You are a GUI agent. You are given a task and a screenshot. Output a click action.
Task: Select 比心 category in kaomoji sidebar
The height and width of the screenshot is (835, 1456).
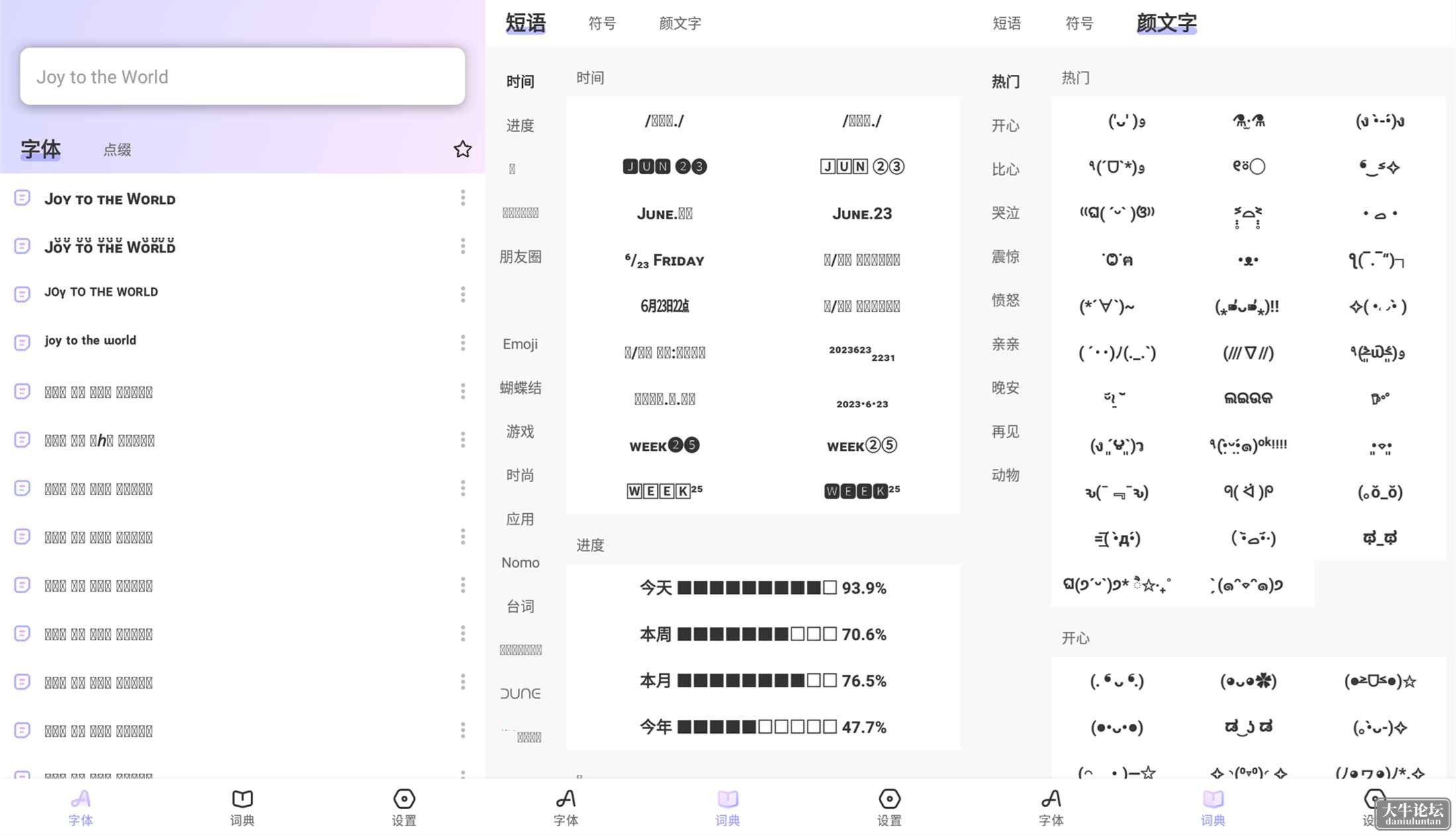1005,169
